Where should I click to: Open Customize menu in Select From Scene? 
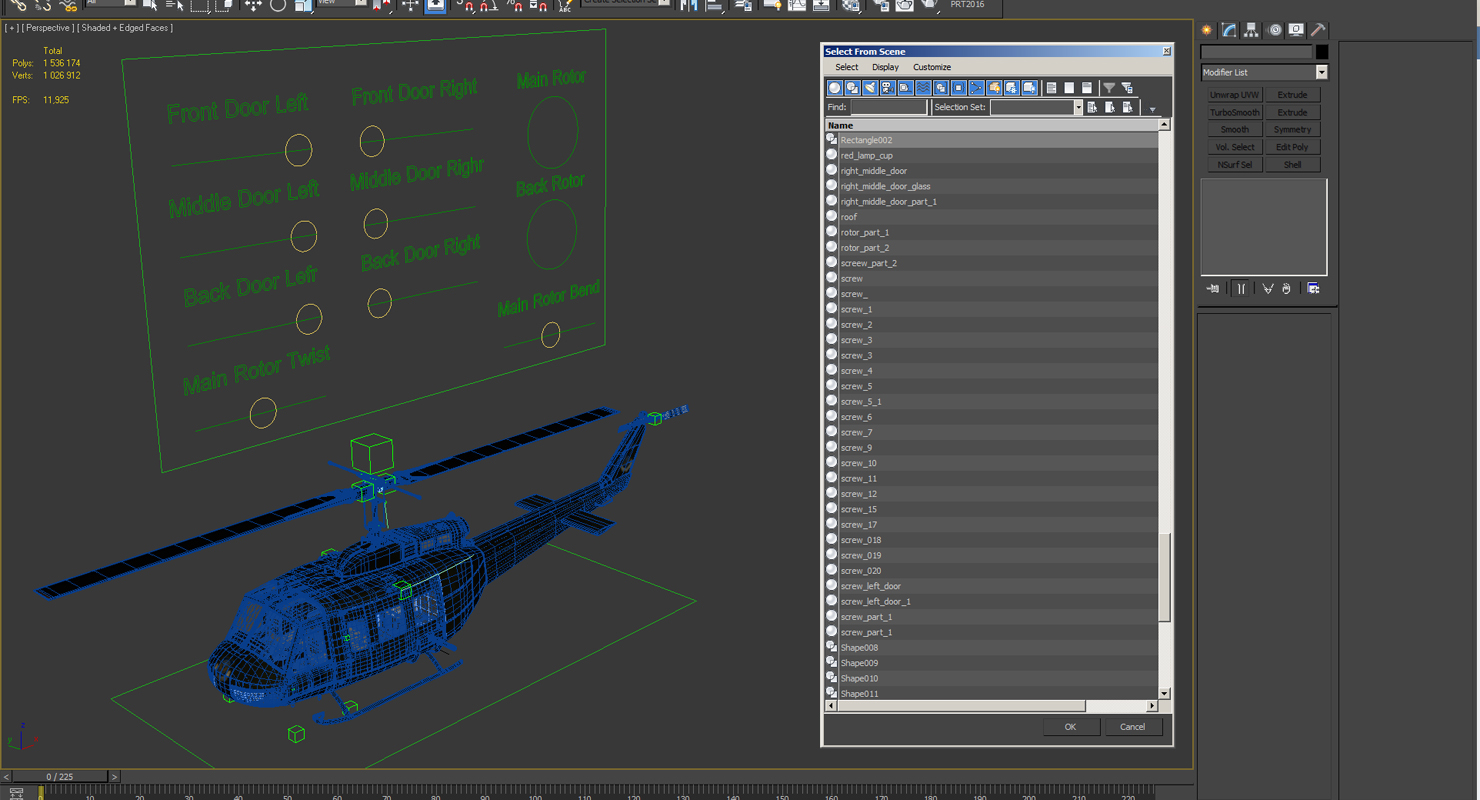pyautogui.click(x=932, y=67)
